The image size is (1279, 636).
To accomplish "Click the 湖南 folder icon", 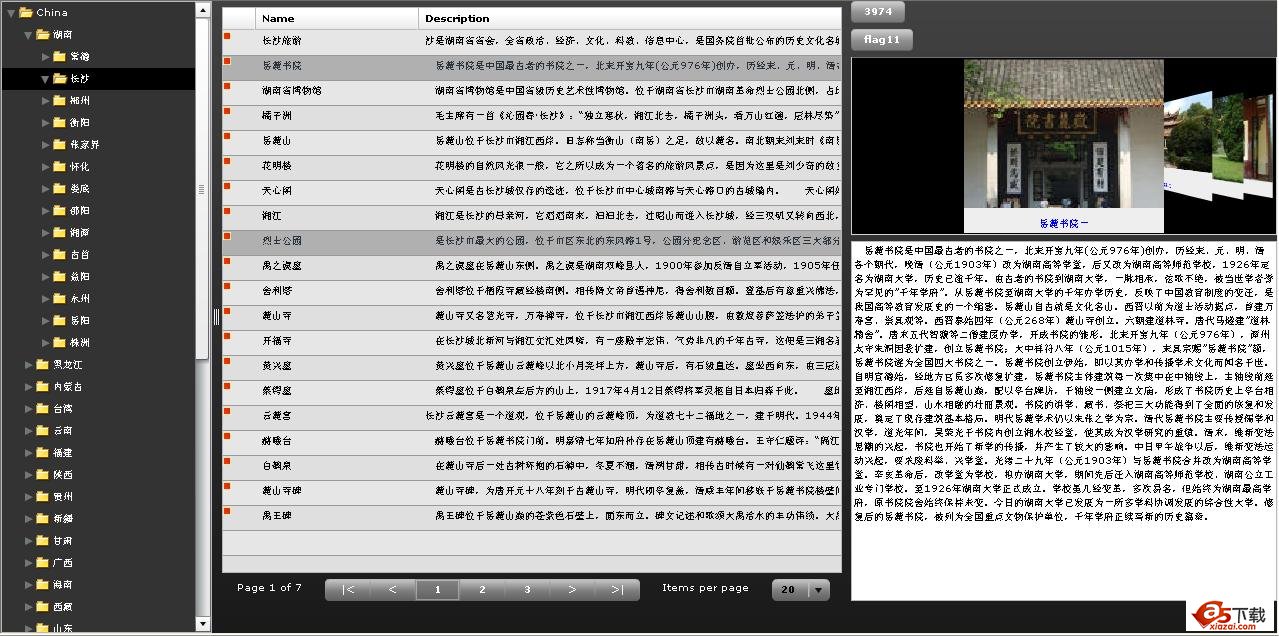I will pyautogui.click(x=42, y=35).
